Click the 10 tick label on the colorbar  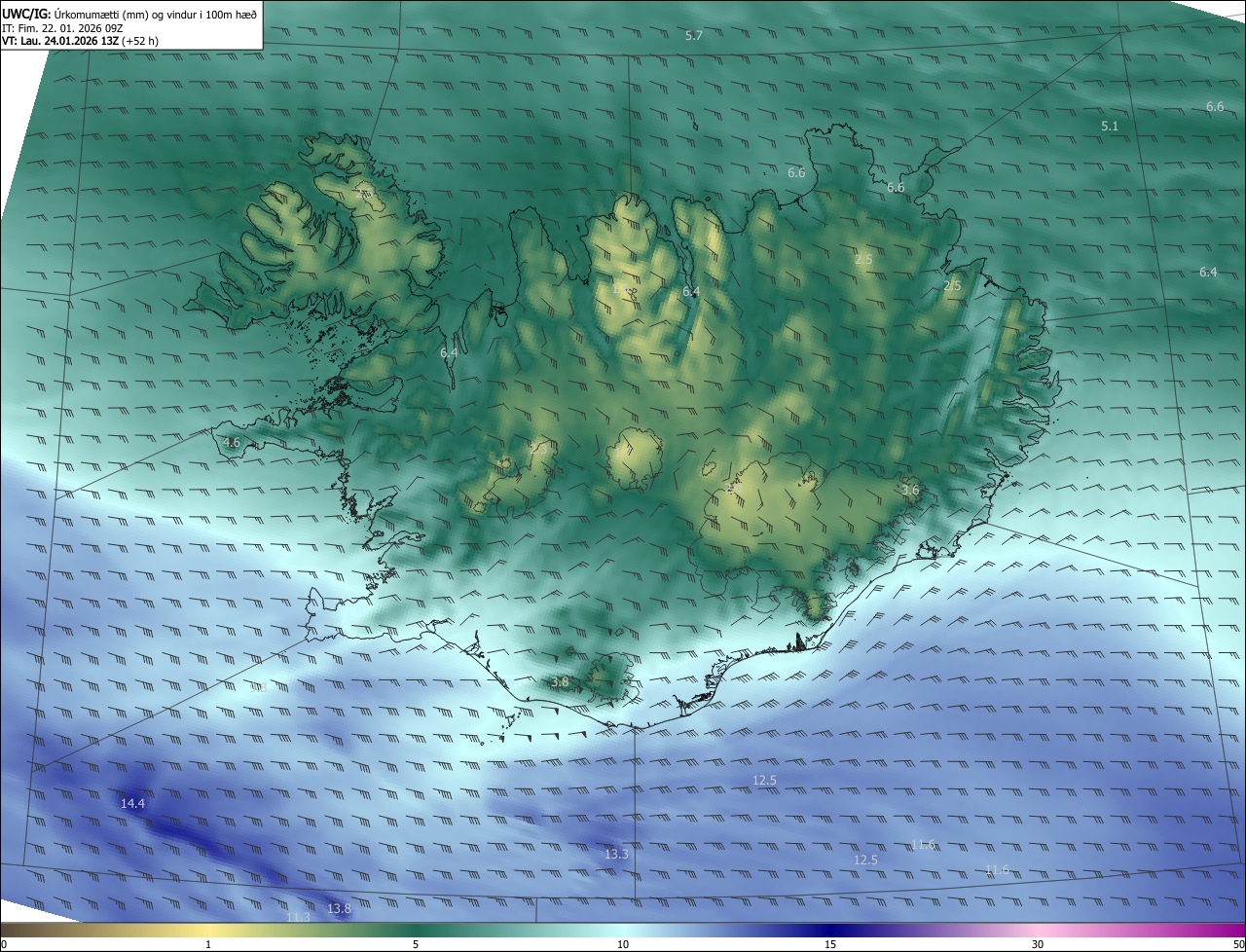pyautogui.click(x=623, y=944)
